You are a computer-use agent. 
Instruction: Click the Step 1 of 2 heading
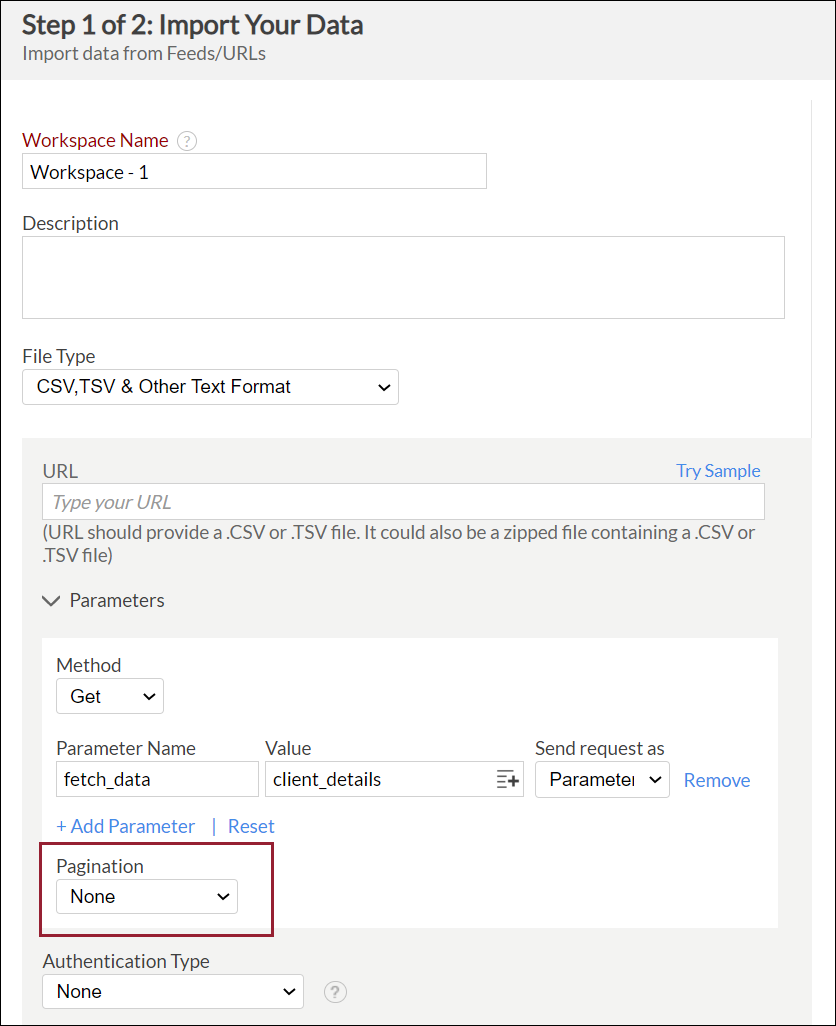pos(193,25)
